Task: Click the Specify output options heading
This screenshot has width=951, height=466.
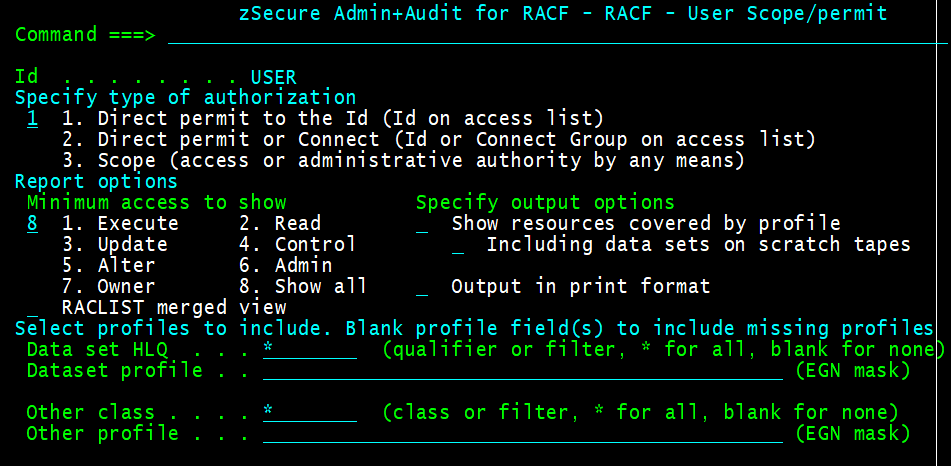Action: tap(545, 203)
